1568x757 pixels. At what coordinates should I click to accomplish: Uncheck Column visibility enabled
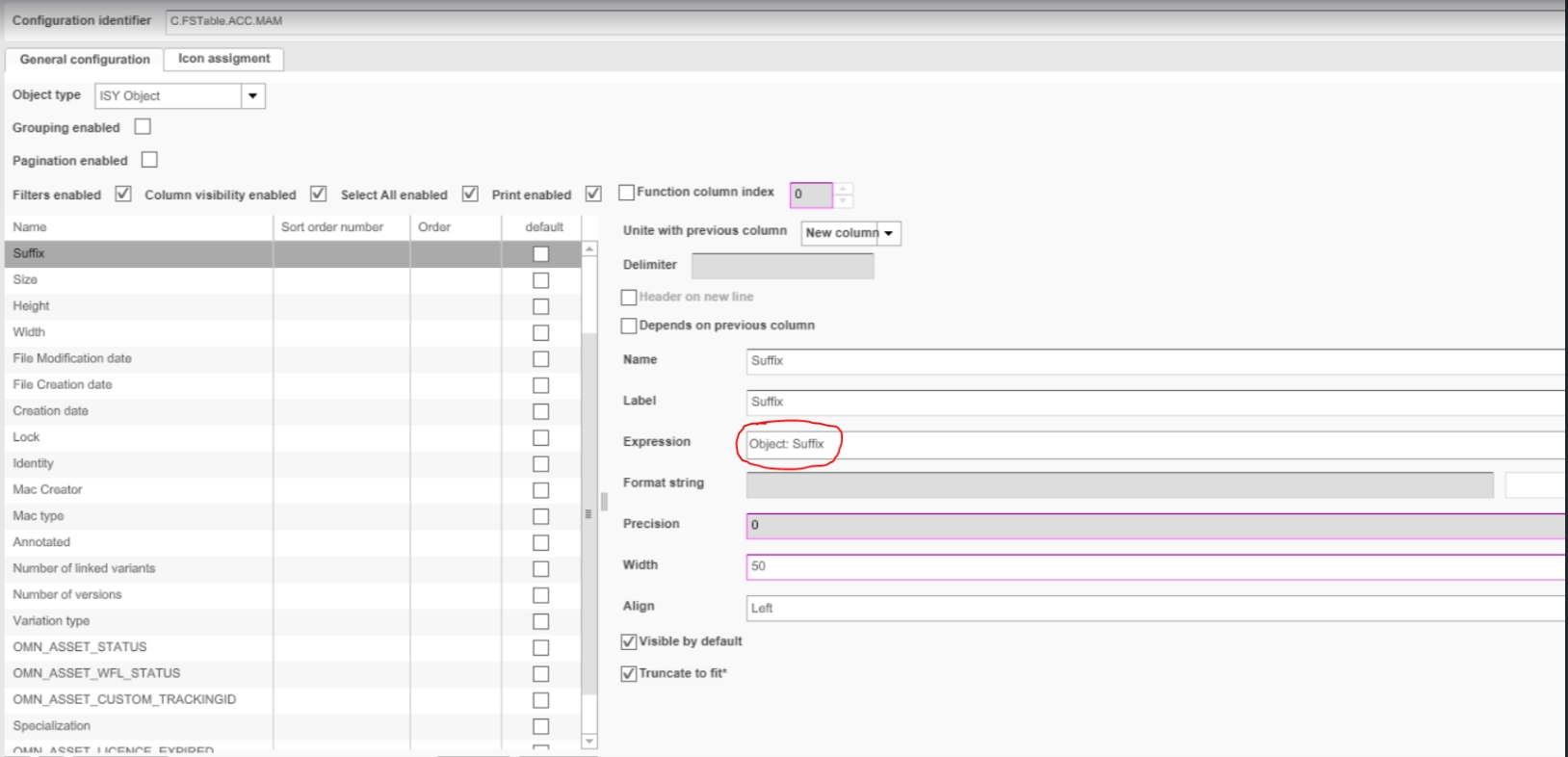pyautogui.click(x=318, y=194)
